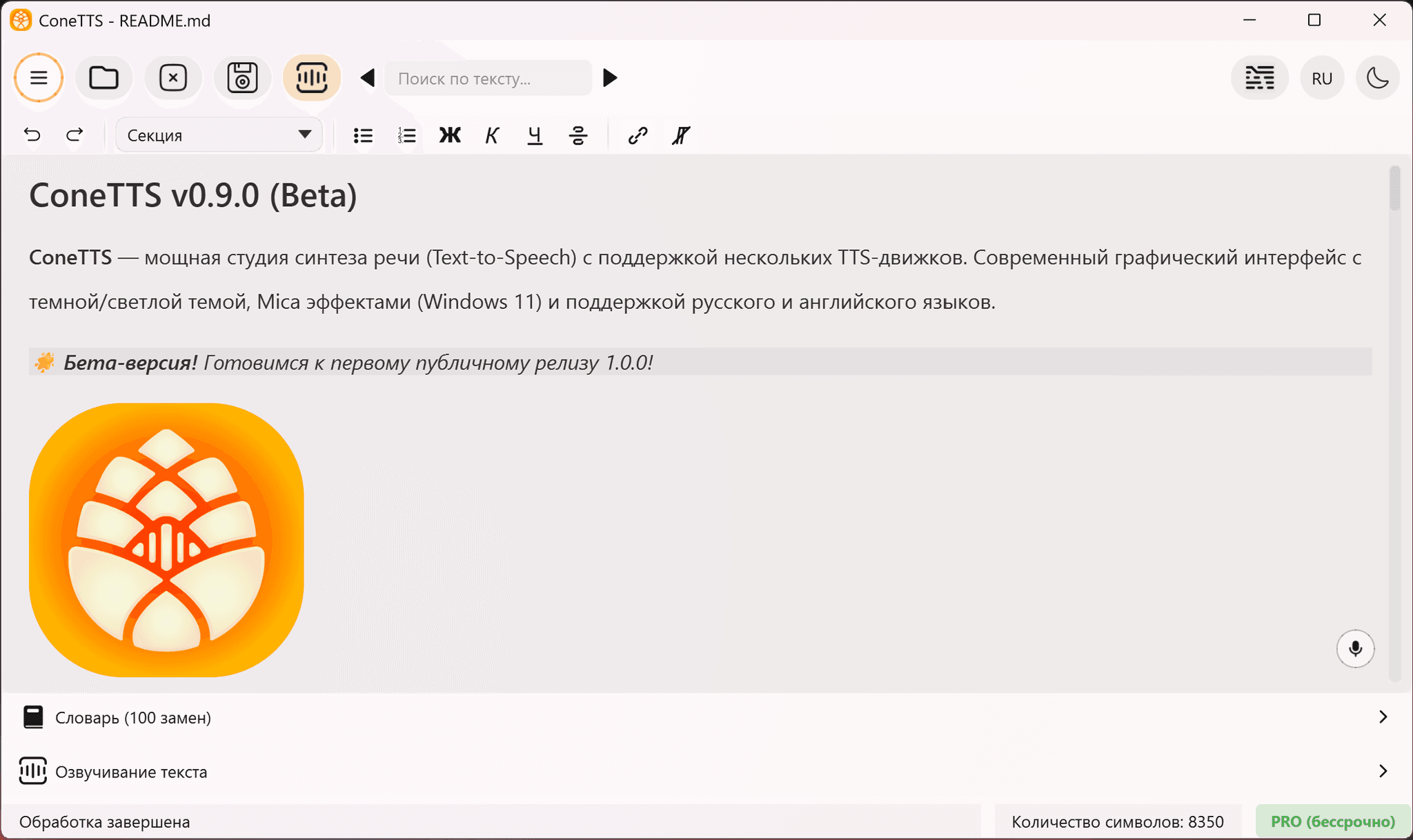This screenshot has height=840, width=1413.
Task: Click the microphone icon in the editor
Action: (x=1355, y=648)
